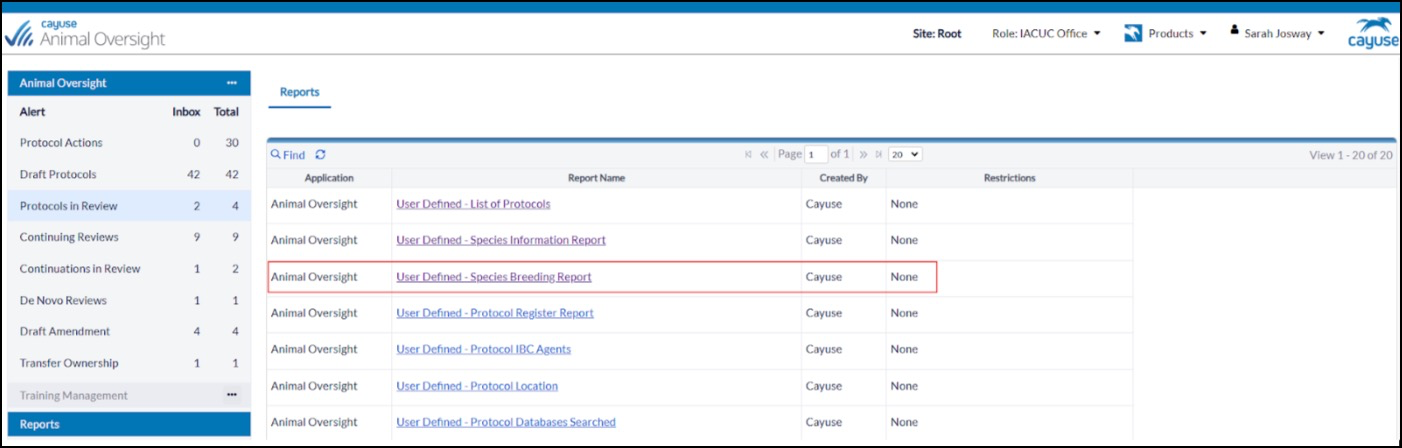1402x448 pixels.
Task: Go to the last page of reports
Action: click(x=879, y=155)
